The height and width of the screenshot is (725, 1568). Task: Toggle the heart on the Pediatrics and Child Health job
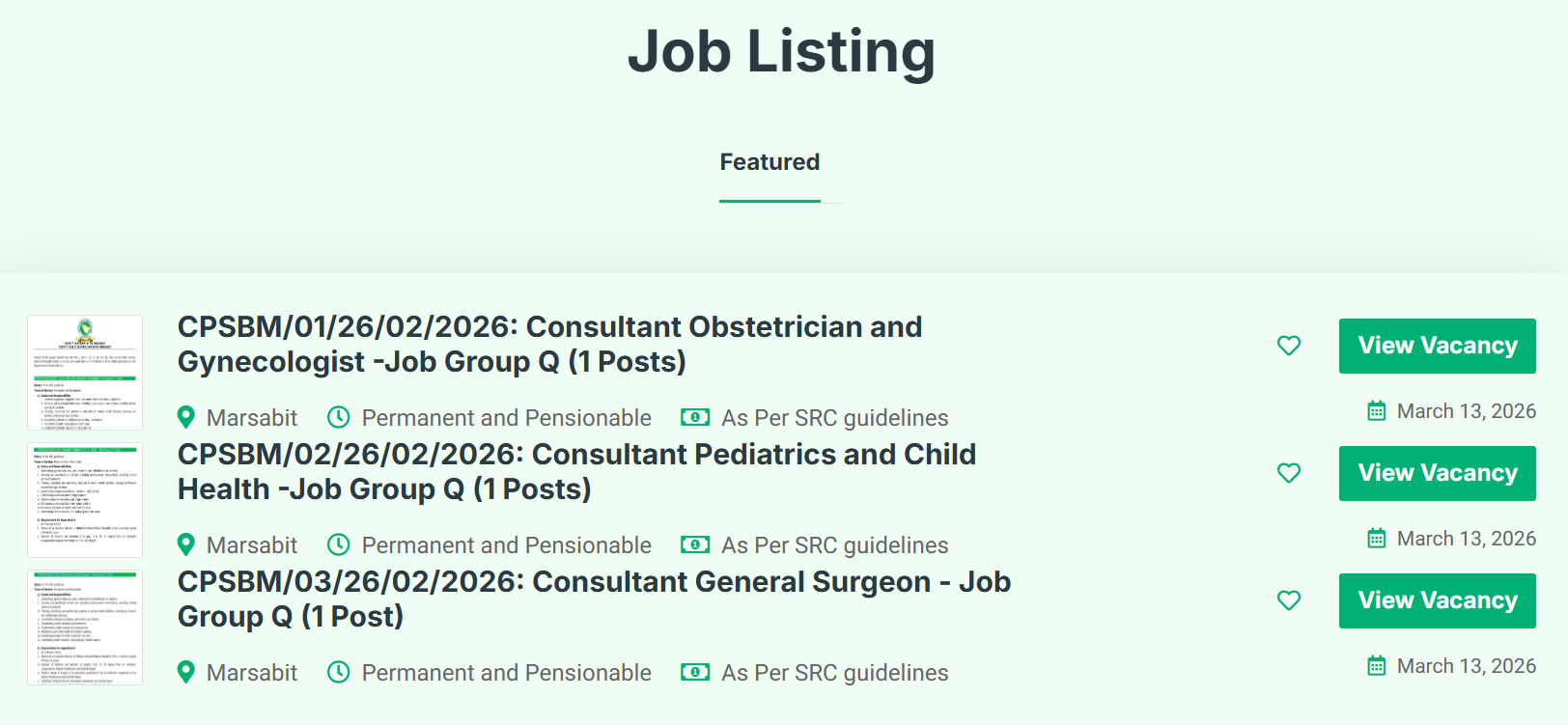[1289, 473]
